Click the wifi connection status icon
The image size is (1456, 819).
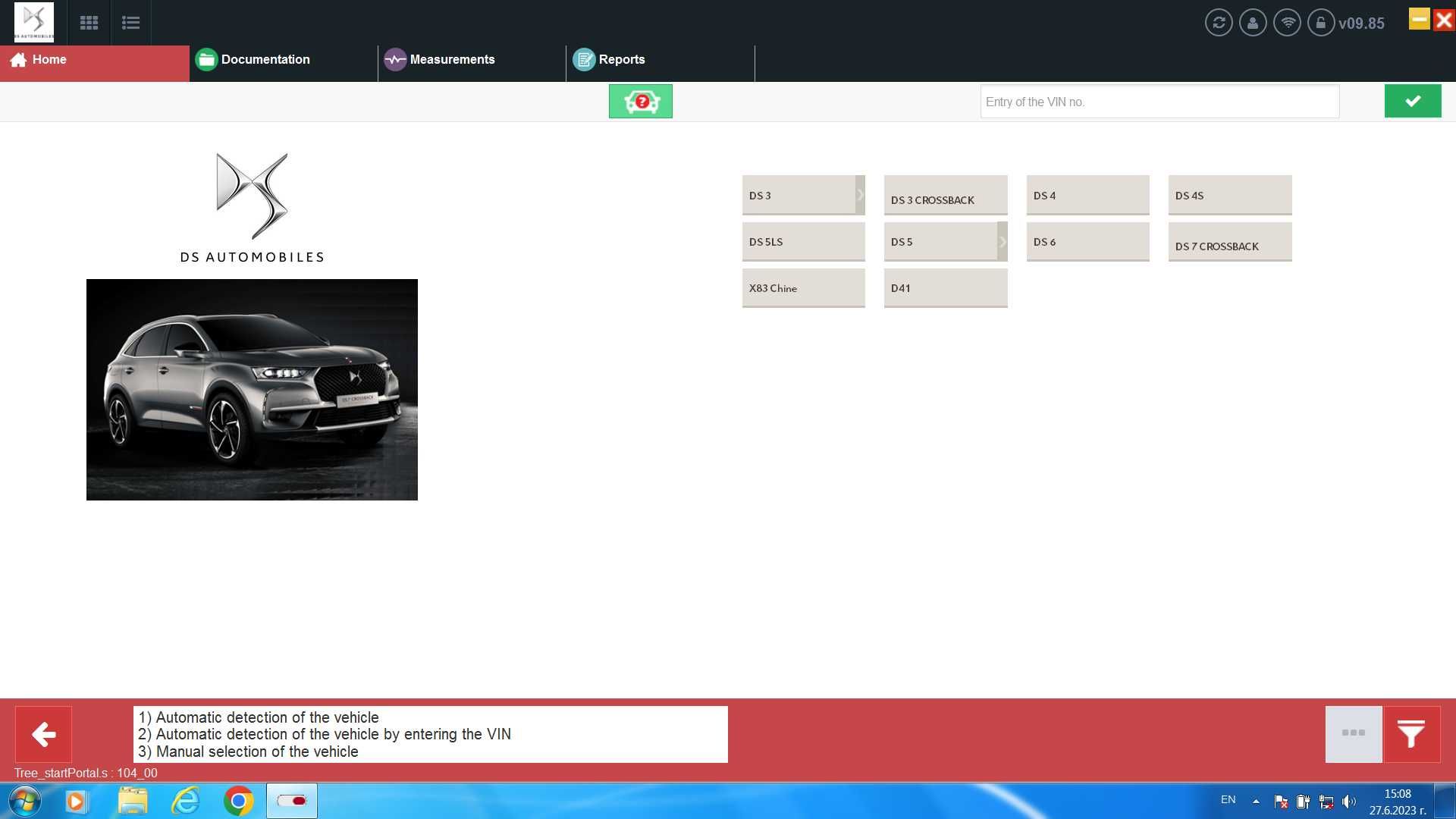[x=1287, y=23]
